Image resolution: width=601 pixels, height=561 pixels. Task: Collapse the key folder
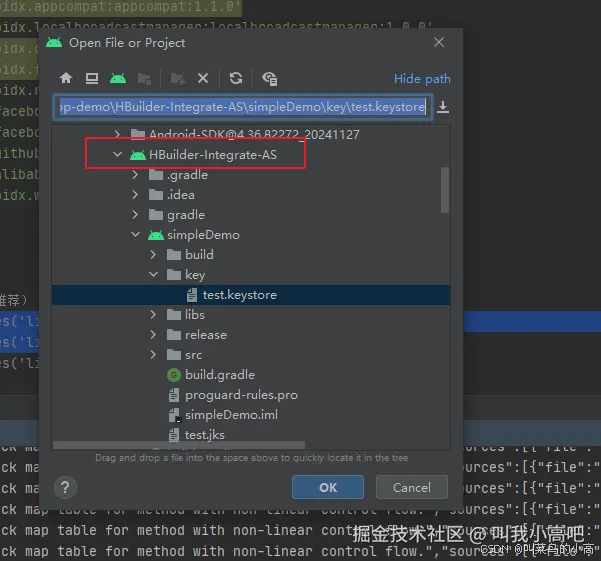coord(153,274)
